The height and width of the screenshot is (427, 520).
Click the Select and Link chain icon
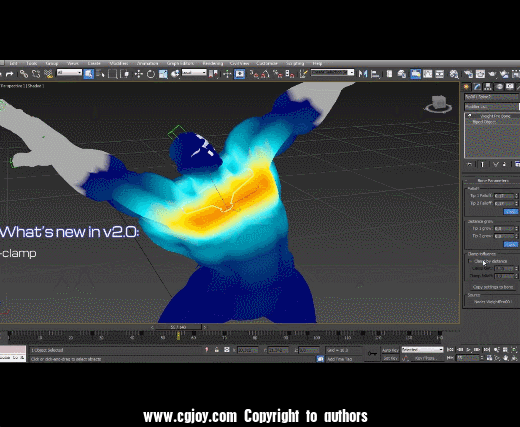(24, 74)
